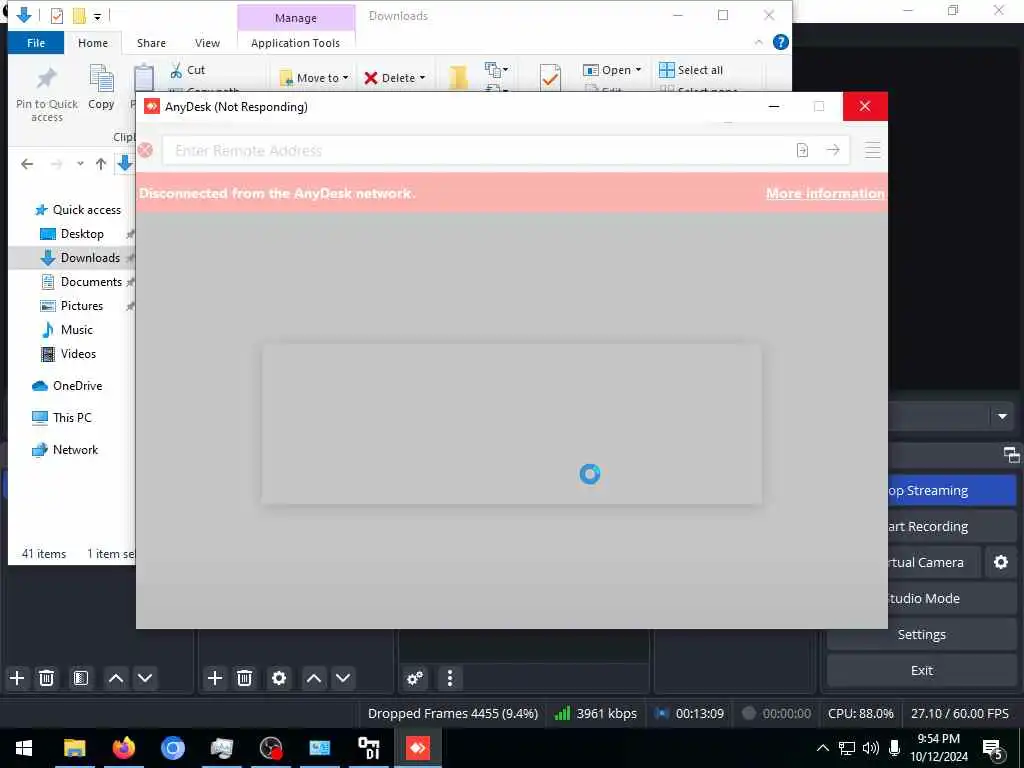Screen dimensions: 1024x768
Task: Click More information link in AnyDesk
Action: click(825, 193)
